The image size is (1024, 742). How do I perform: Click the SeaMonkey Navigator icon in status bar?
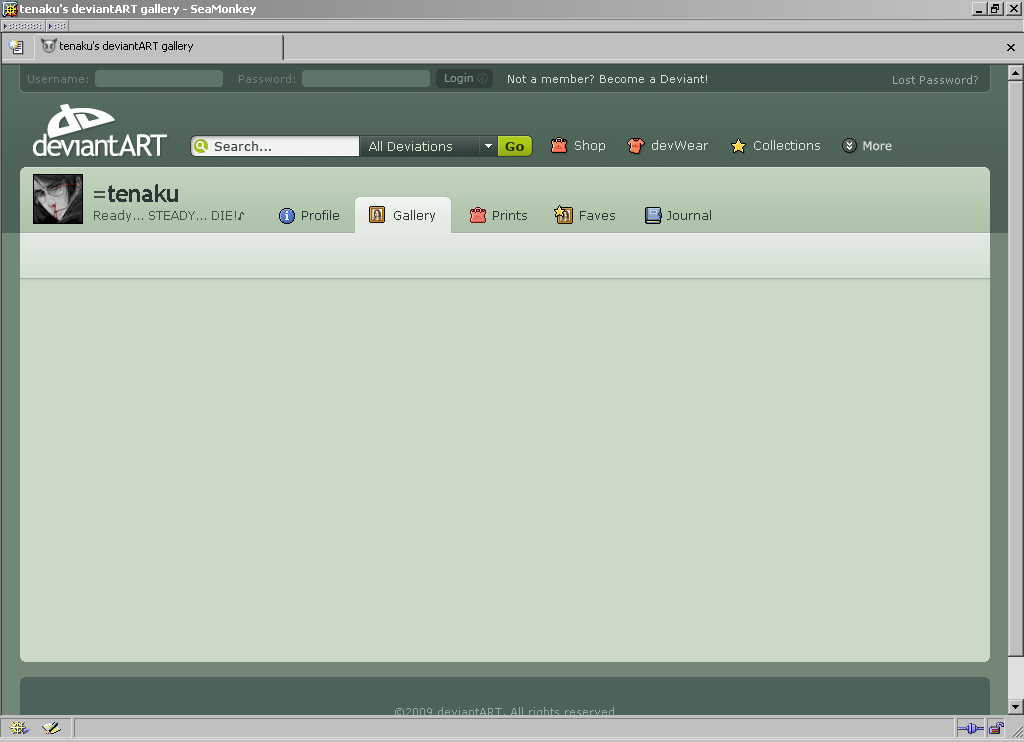click(x=19, y=728)
